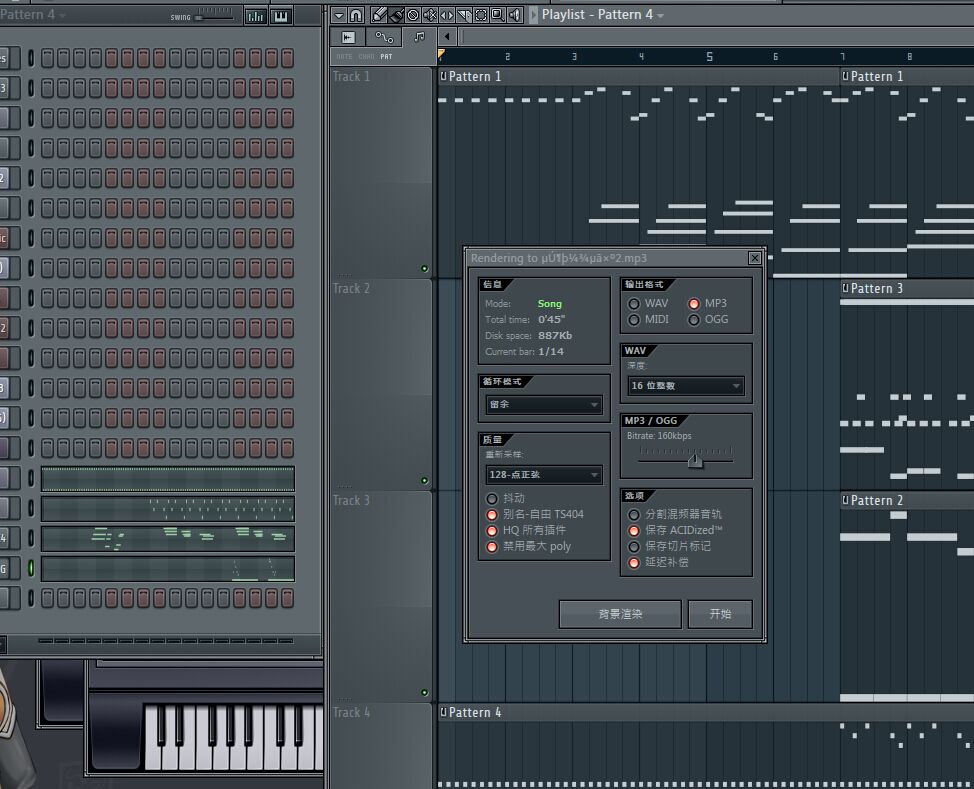Click the 背景渲染 background render button
This screenshot has height=789, width=974.
(620, 614)
